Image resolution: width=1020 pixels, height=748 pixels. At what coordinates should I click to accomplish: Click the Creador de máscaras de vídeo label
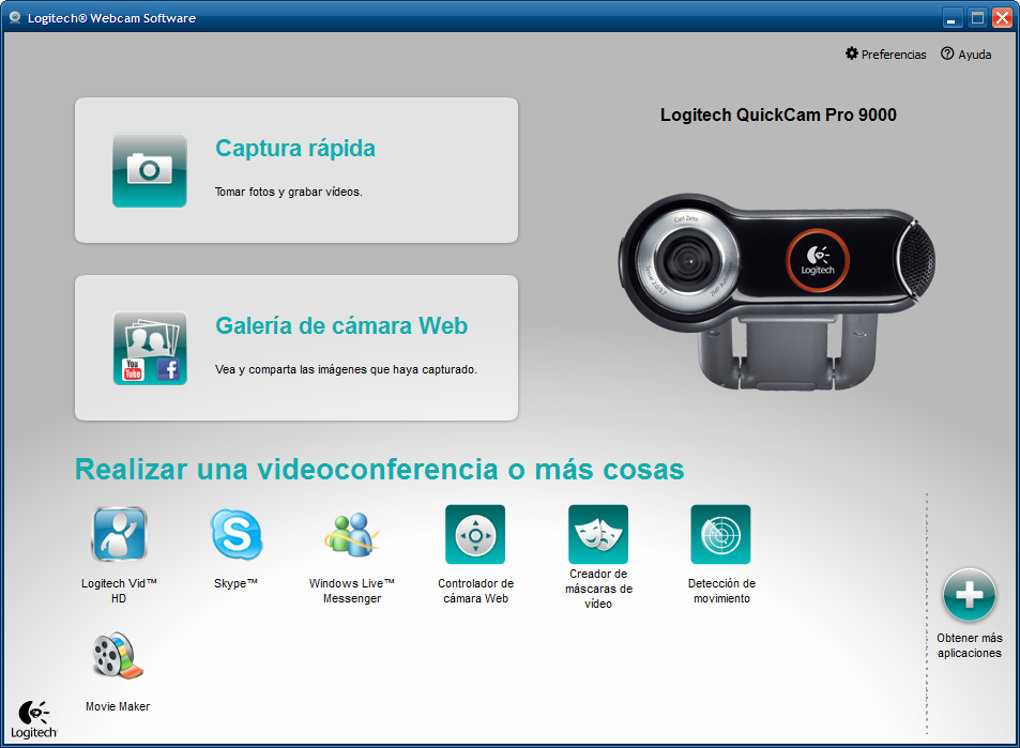coord(598,589)
